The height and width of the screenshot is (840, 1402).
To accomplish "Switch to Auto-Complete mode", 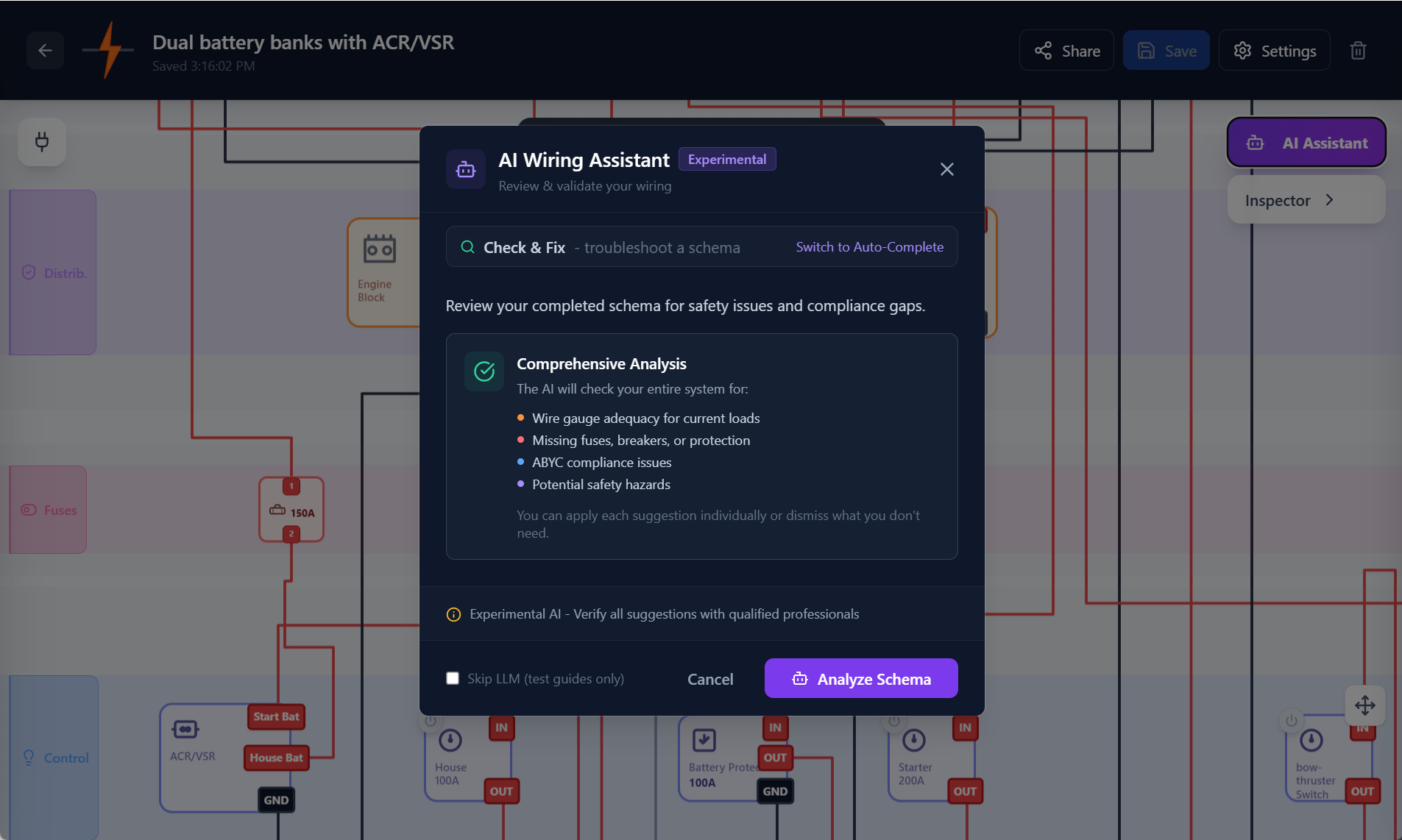I will (869, 246).
